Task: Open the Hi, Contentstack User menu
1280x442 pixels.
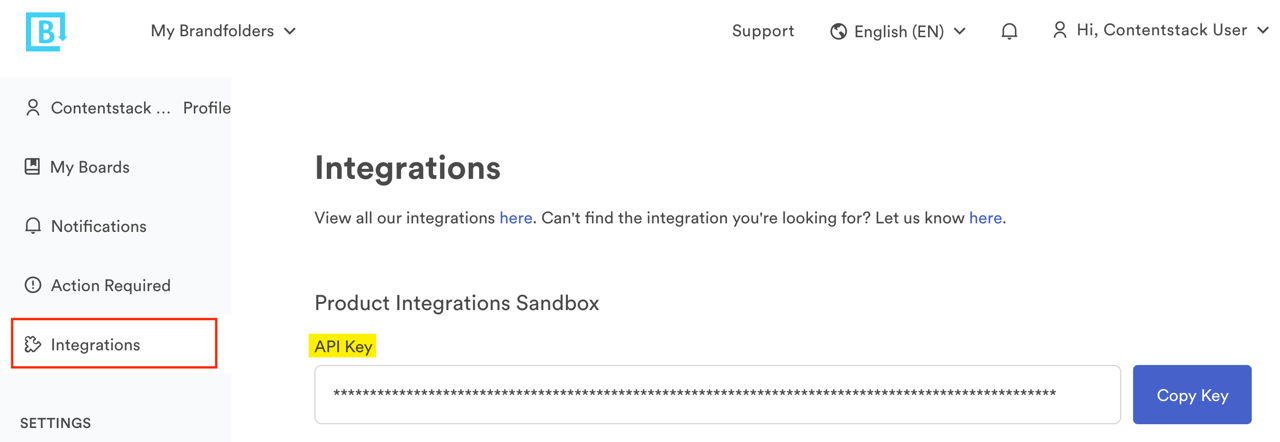Action: pos(1160,30)
